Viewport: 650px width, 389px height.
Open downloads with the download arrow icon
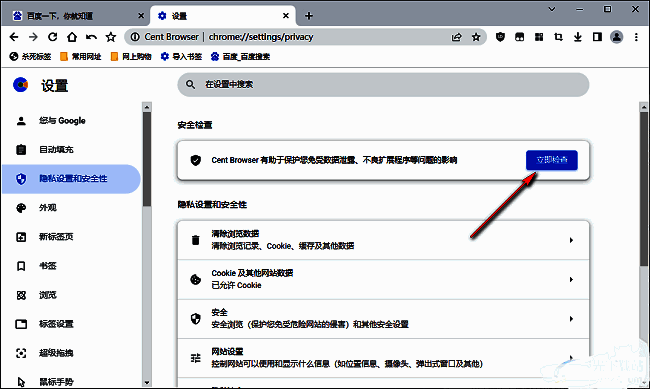577,37
